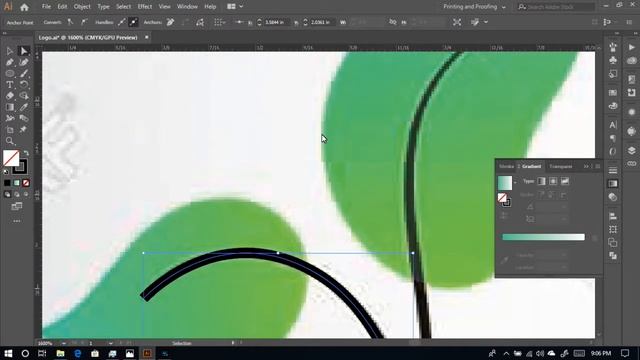Open the Pathfinder panel icon
Image resolution: width=640 pixels, height=360 pixels.
pos(613,256)
